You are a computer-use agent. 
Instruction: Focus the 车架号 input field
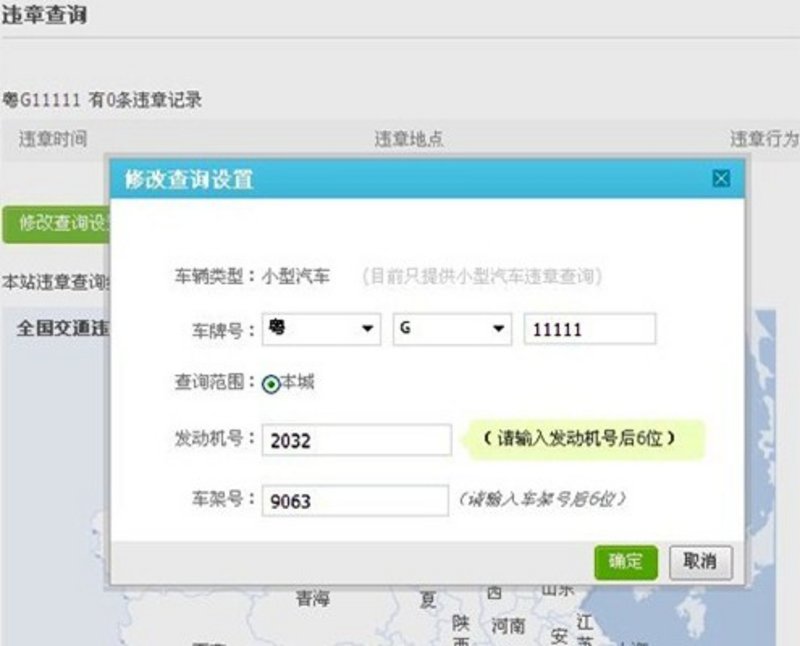(x=354, y=500)
